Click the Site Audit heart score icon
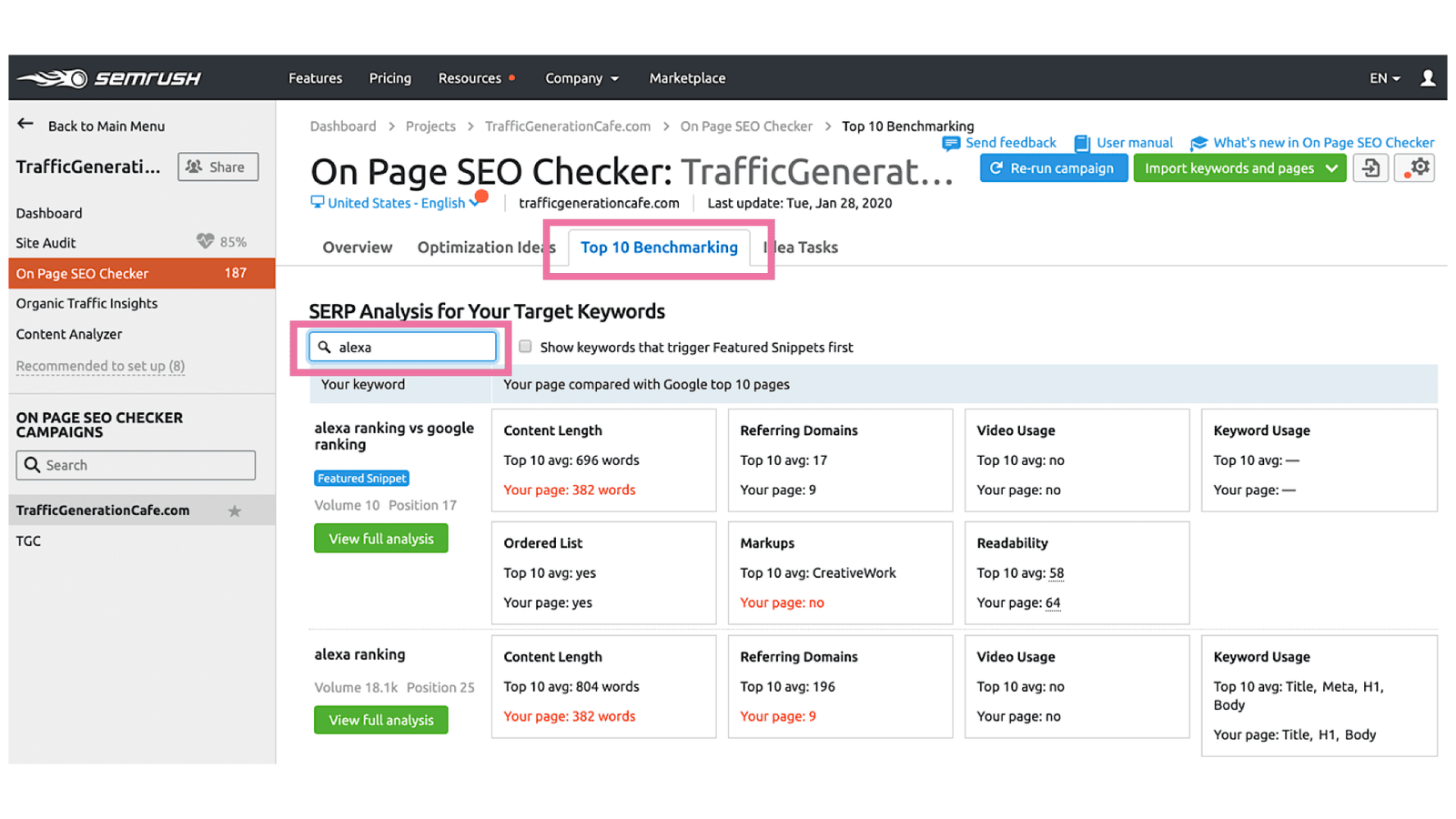The width and height of the screenshot is (1456, 819). [x=204, y=242]
